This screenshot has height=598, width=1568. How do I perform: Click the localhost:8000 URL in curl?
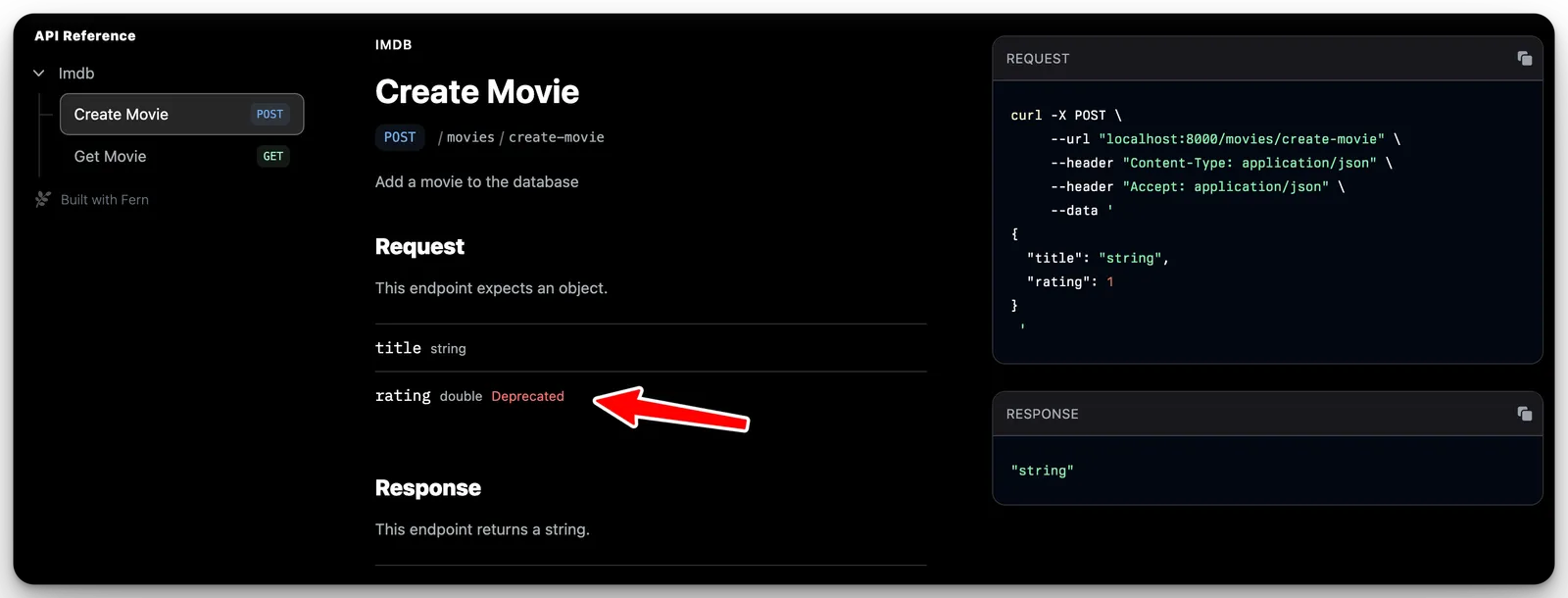(1242, 139)
